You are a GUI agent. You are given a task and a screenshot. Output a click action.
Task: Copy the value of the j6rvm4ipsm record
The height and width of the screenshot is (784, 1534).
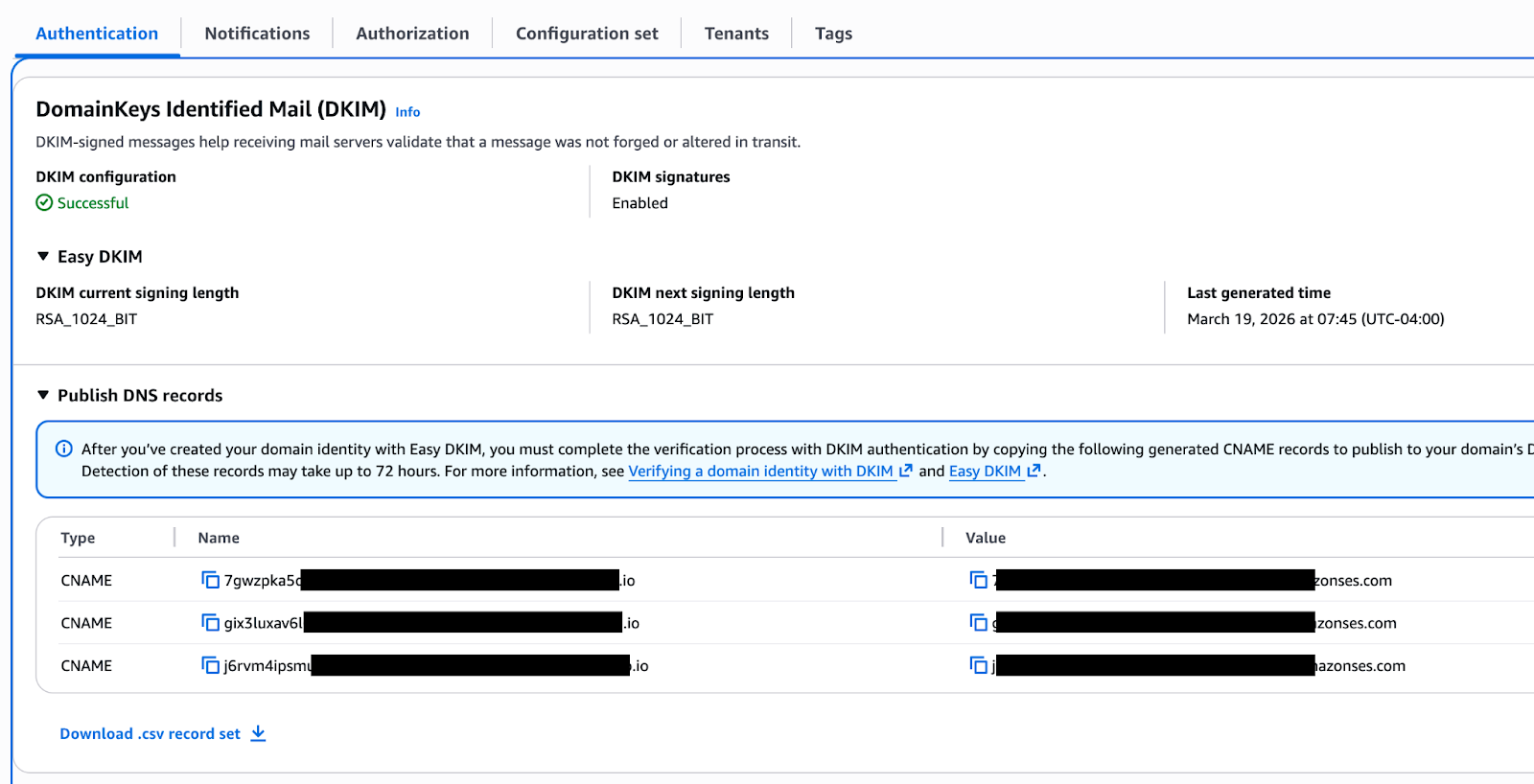(x=978, y=665)
